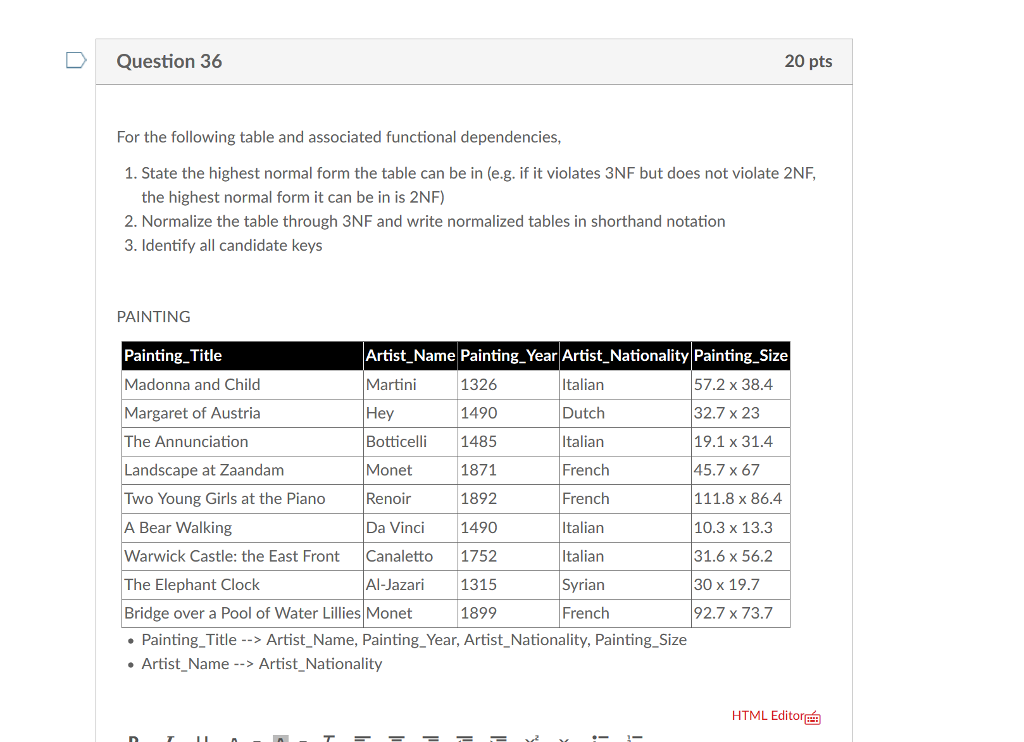This screenshot has height=742, width=1024.
Task: Click the 30 x 19.7 size cell
Action: (741, 585)
